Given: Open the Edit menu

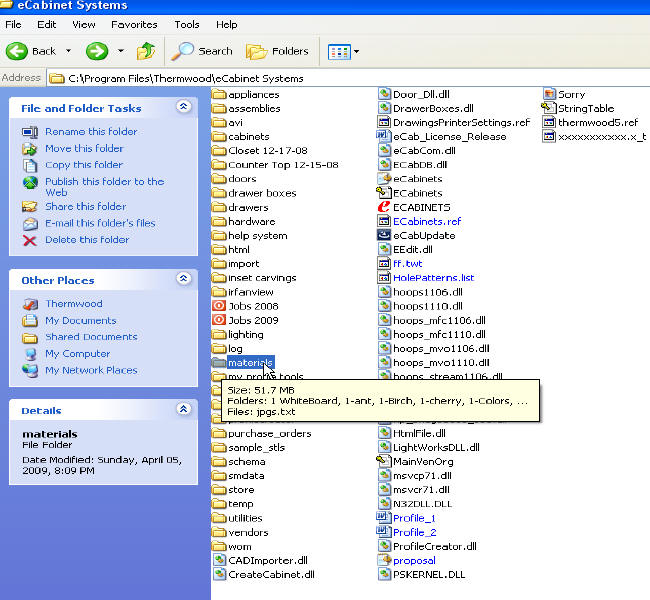Looking at the screenshot, I should tap(46, 24).
